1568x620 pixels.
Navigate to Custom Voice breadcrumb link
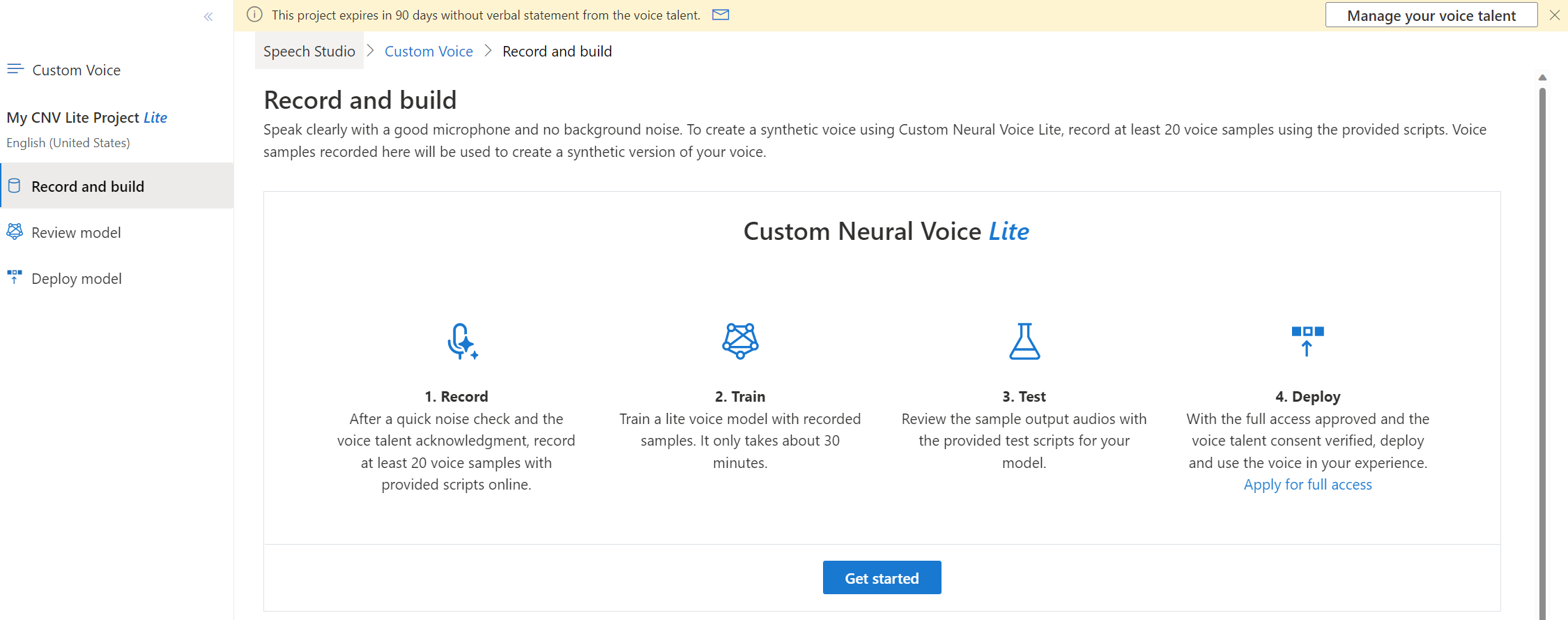click(x=429, y=52)
